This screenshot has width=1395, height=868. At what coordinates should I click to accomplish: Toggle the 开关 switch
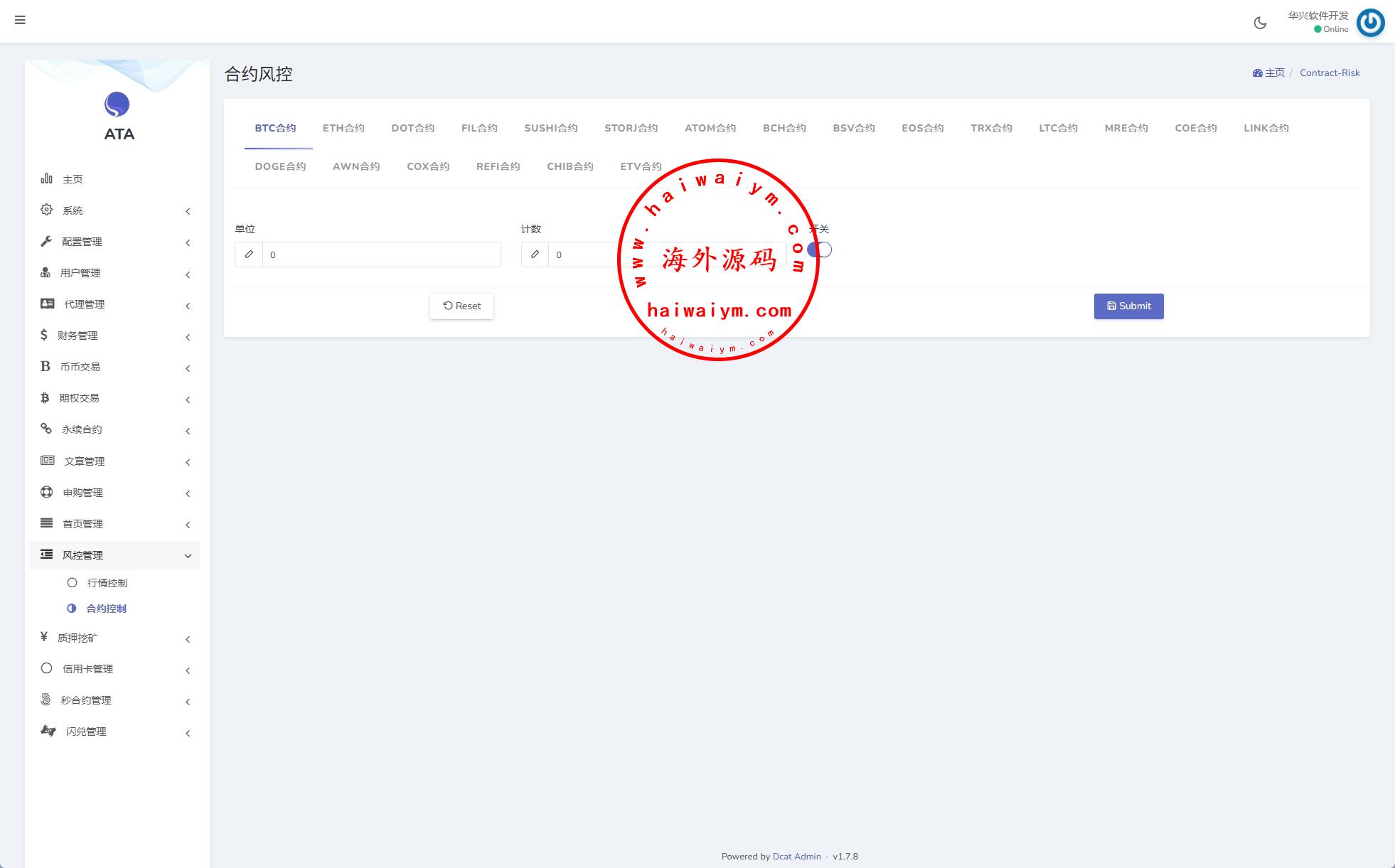tap(820, 250)
